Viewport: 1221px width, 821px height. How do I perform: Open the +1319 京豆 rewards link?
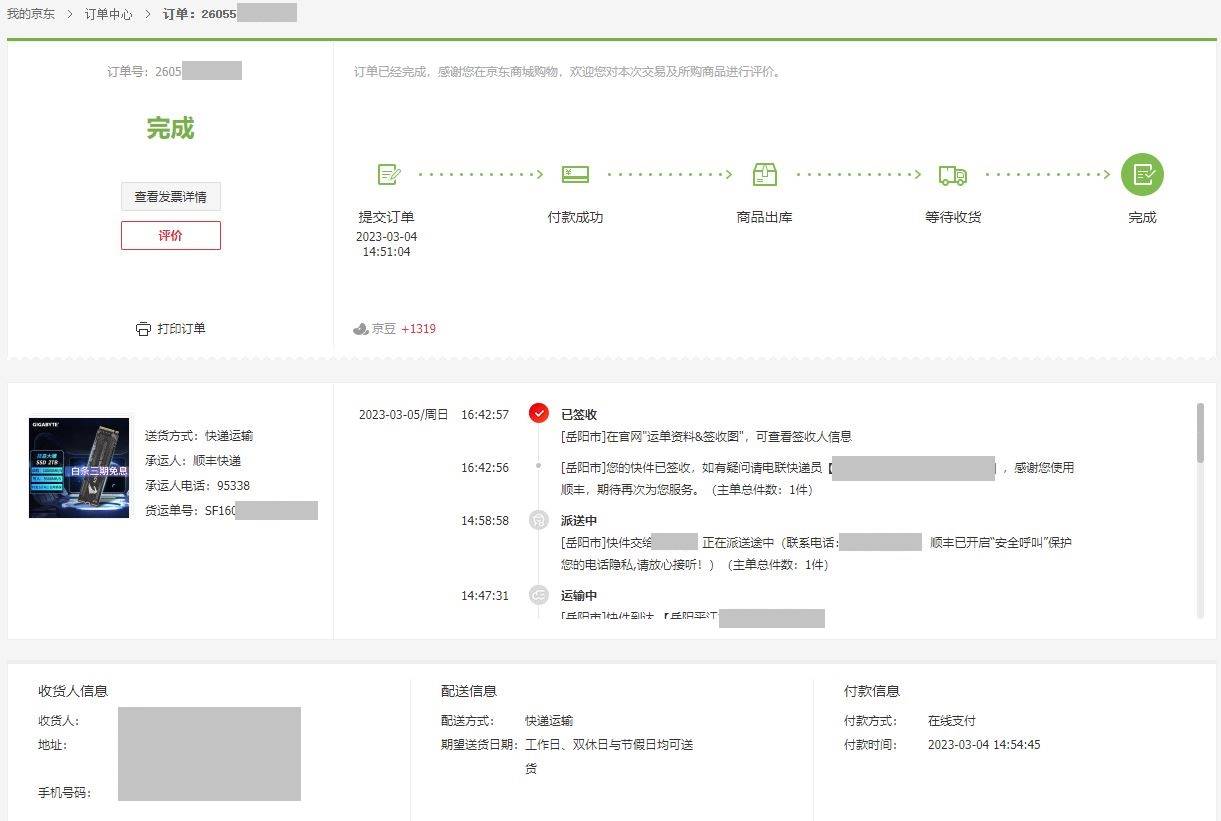point(419,328)
